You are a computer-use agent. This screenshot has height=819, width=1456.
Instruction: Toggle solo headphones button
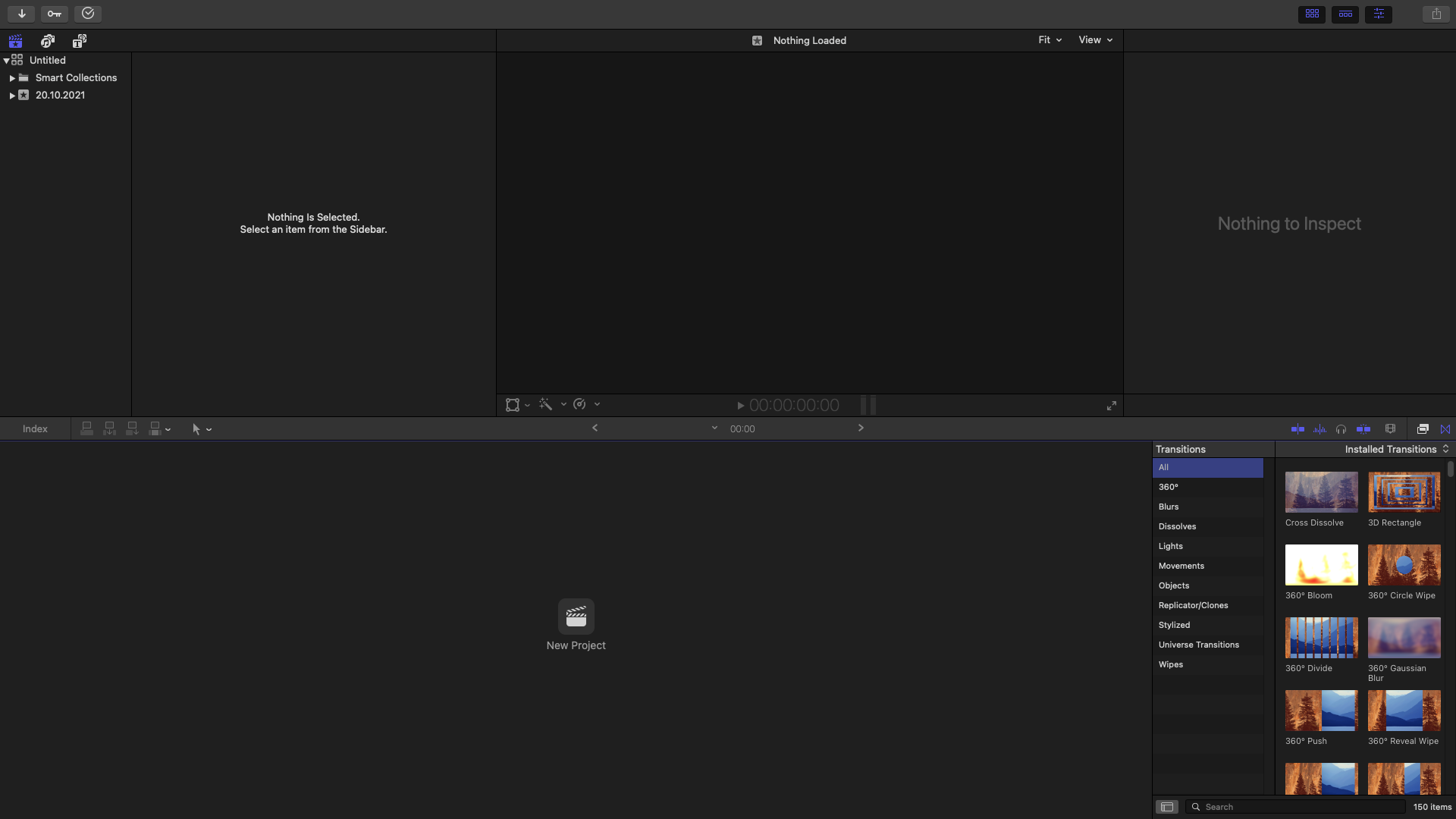1341,429
